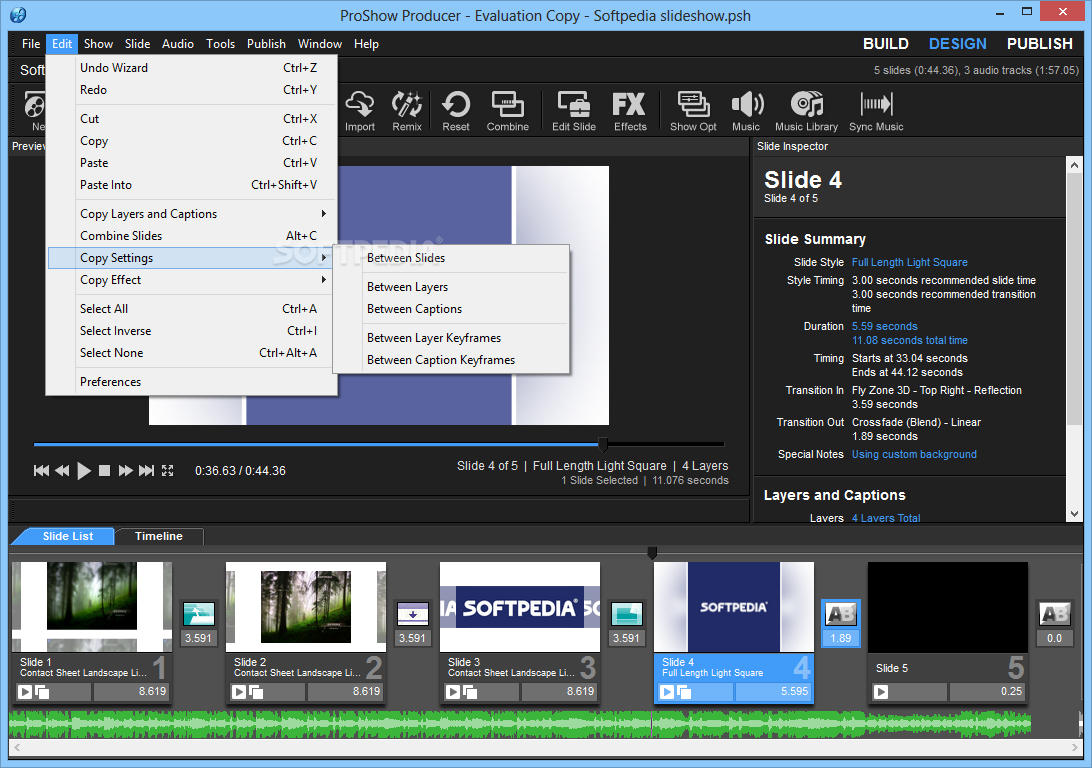Click the layers icon on Slide 2
The image size is (1092, 768).
[x=256, y=691]
